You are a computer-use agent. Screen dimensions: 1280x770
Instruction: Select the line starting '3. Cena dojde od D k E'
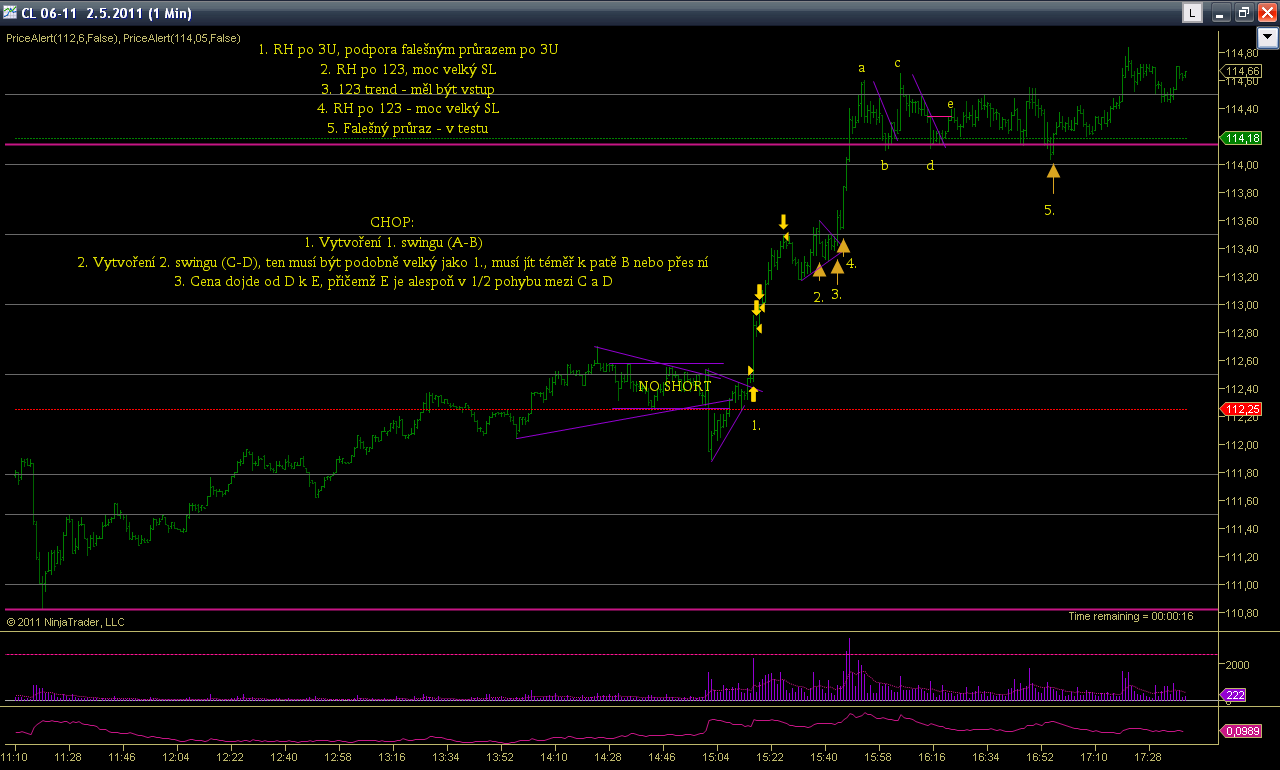(x=393, y=281)
